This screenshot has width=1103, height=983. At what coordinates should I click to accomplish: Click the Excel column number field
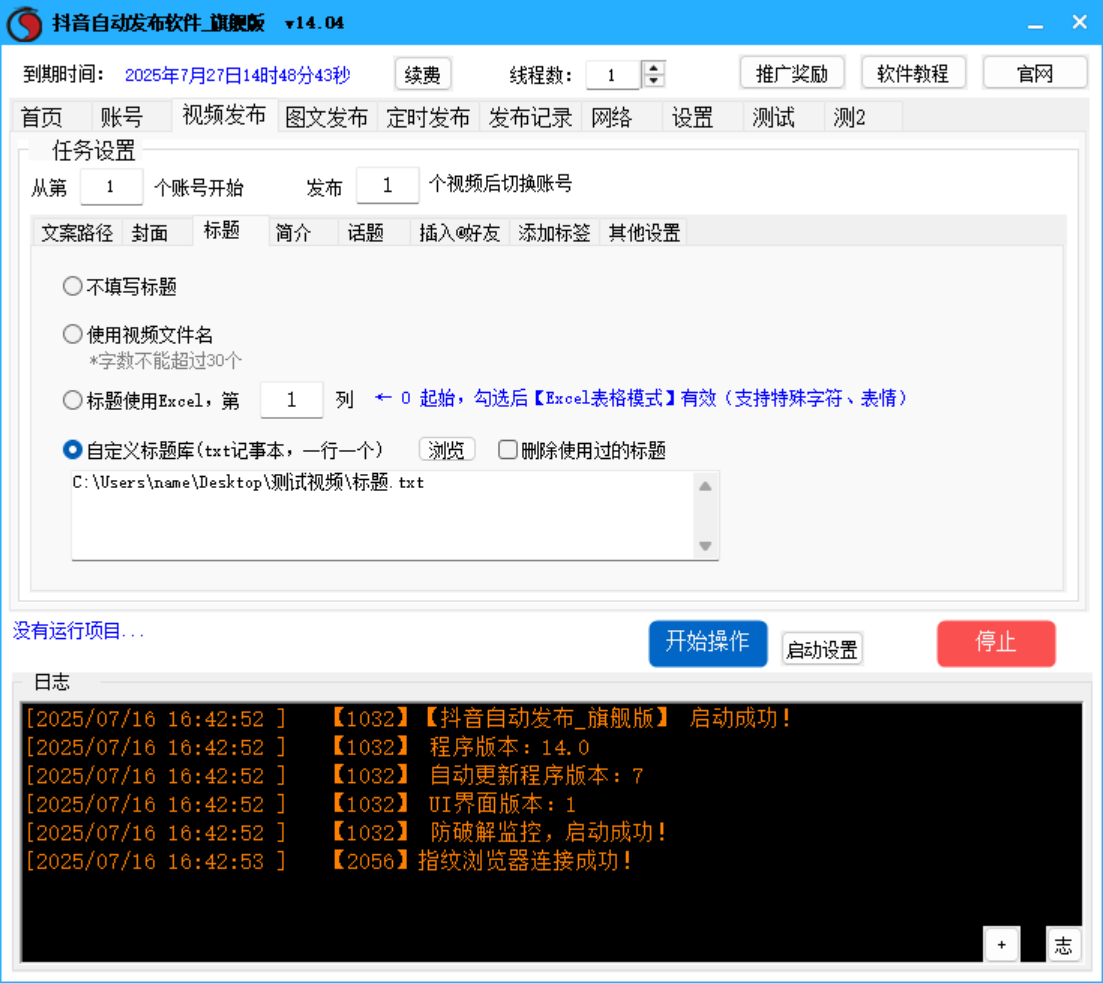click(x=291, y=400)
